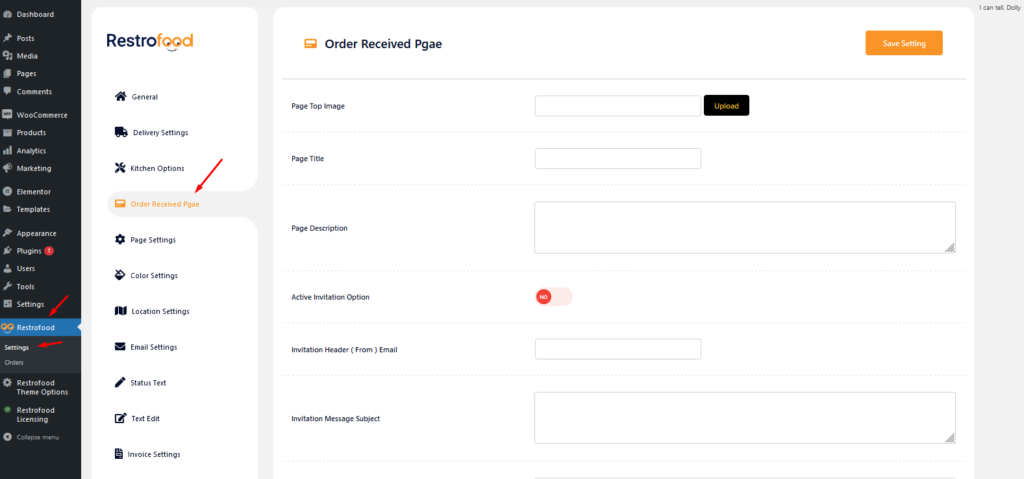Select the Delivery Settings truck icon
Screen dimensions: 1024x479
121,132
